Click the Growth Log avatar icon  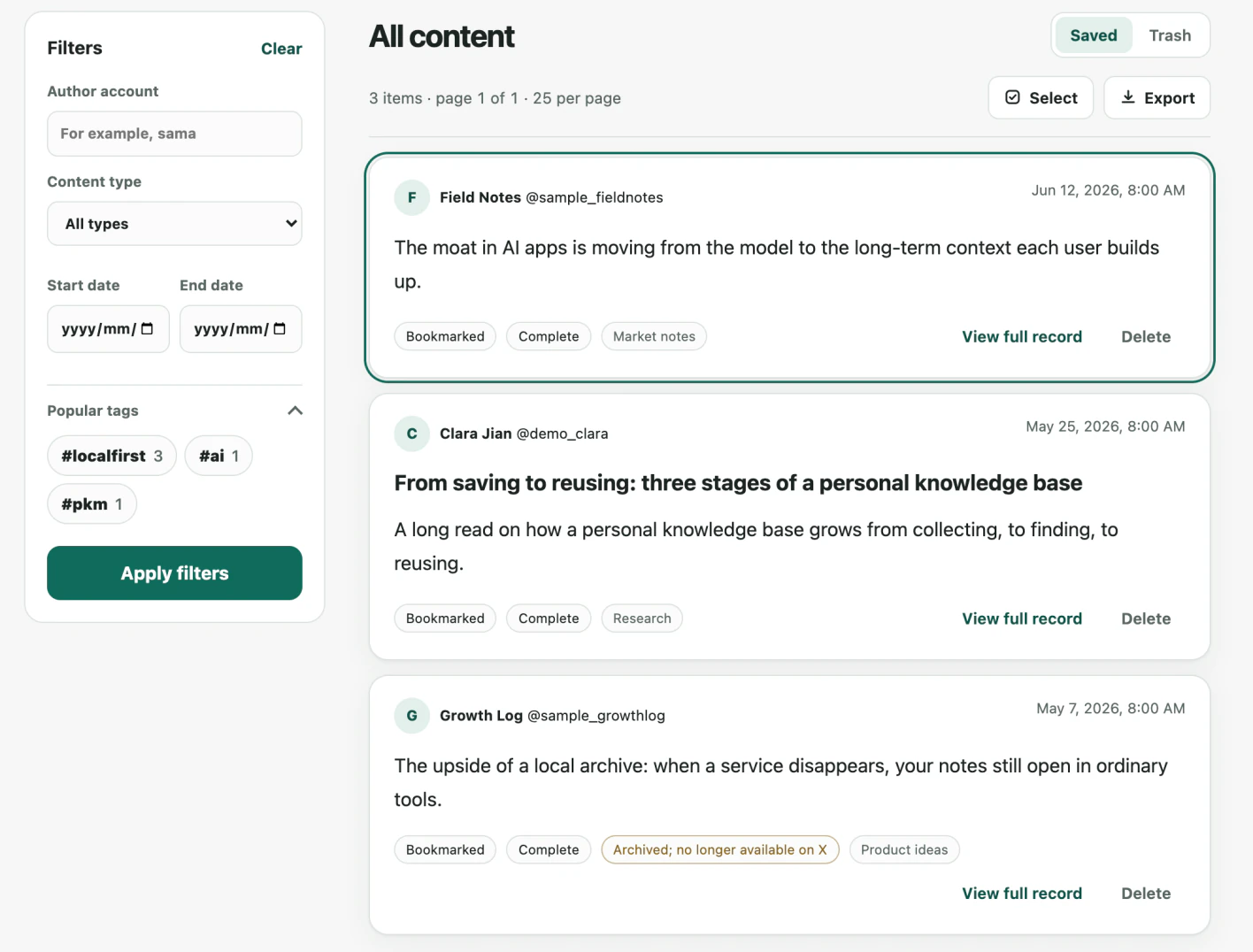coord(411,716)
